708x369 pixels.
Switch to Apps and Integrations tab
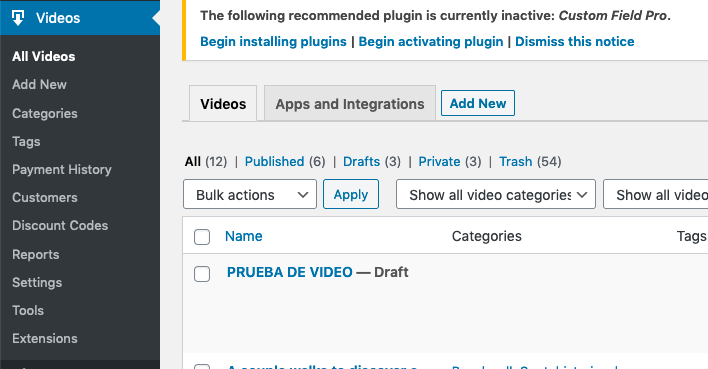click(x=350, y=103)
